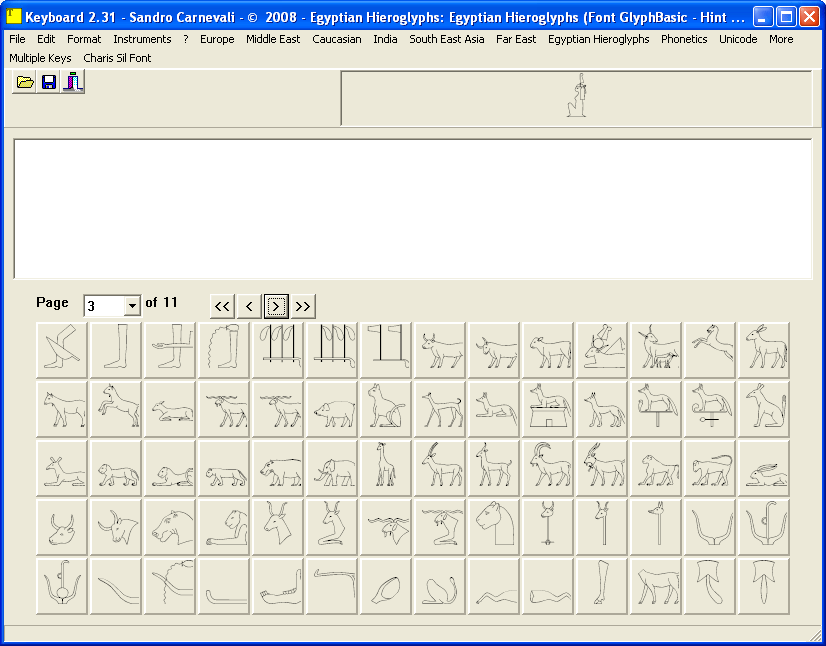Insert the leg with pouring water hieroglyph
The image size is (826, 646).
tap(224, 350)
